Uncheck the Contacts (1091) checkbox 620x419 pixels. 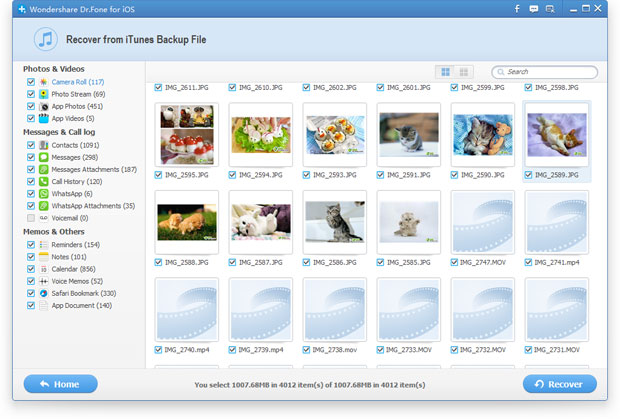click(x=31, y=145)
